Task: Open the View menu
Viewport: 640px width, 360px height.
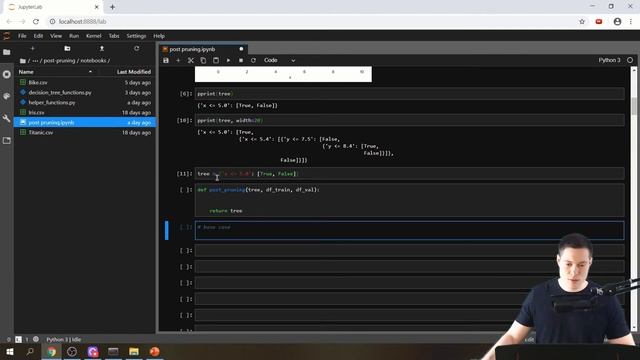Action: [56, 36]
